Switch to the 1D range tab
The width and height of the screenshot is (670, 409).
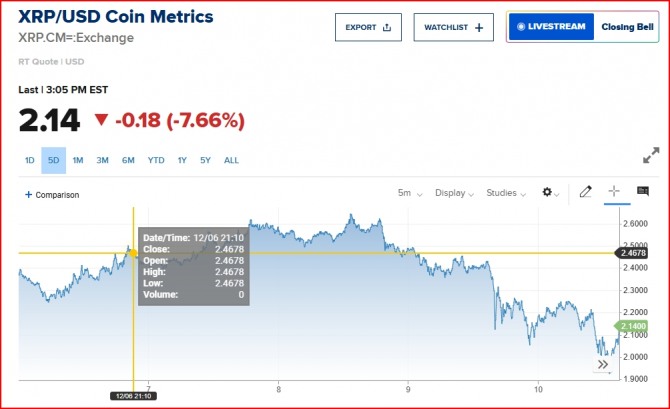click(x=30, y=160)
